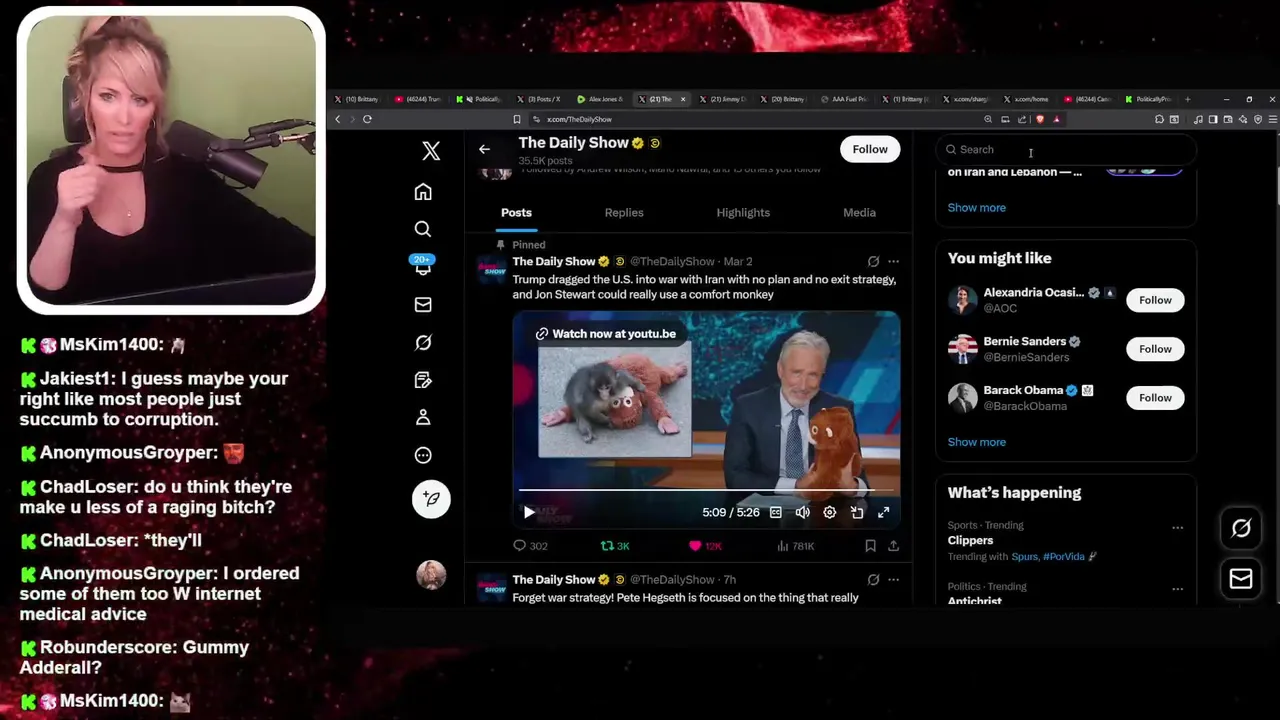
Task: Bookmark the pinned post
Action: [x=870, y=546]
